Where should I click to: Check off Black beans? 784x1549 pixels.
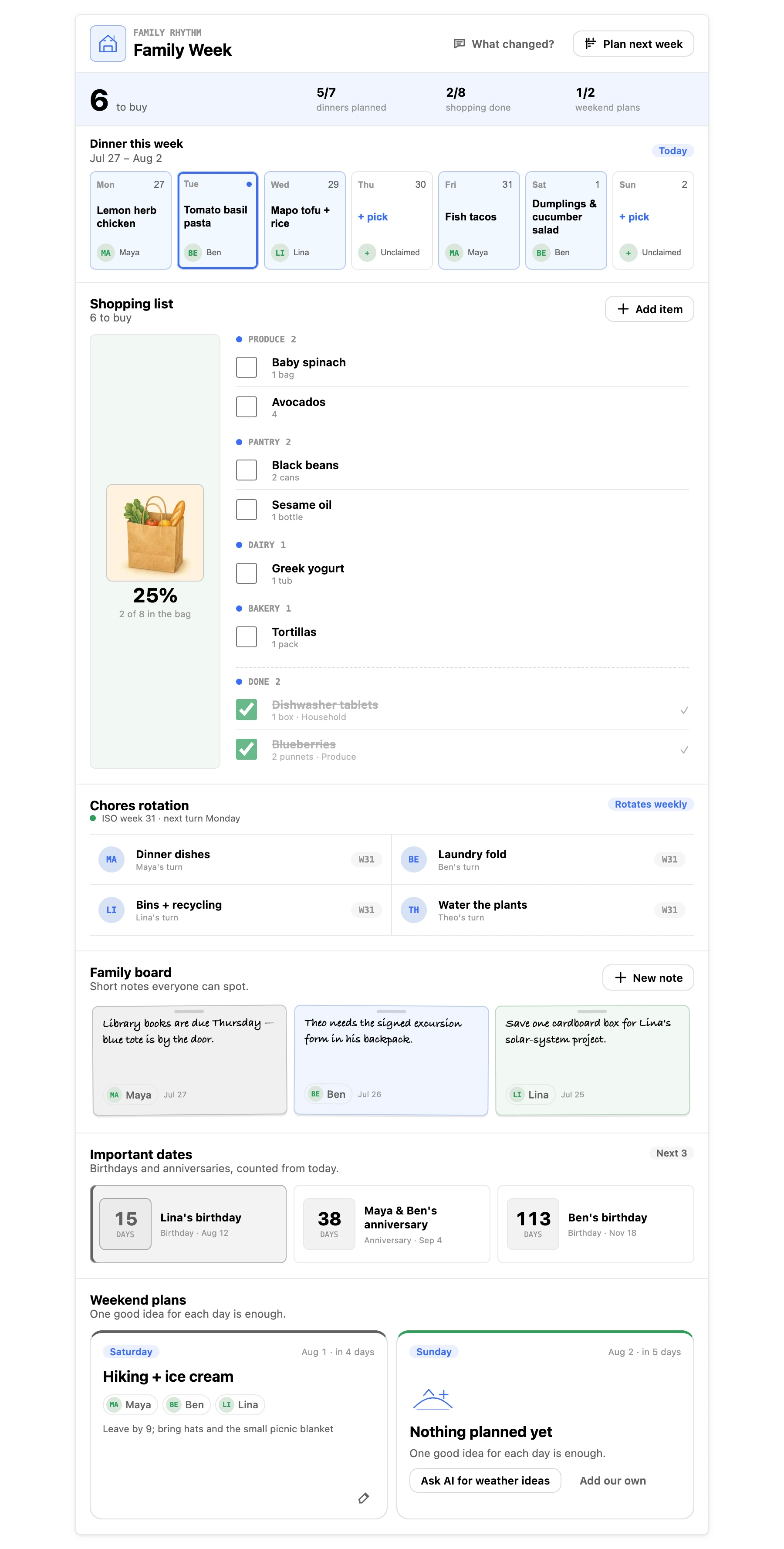(247, 470)
